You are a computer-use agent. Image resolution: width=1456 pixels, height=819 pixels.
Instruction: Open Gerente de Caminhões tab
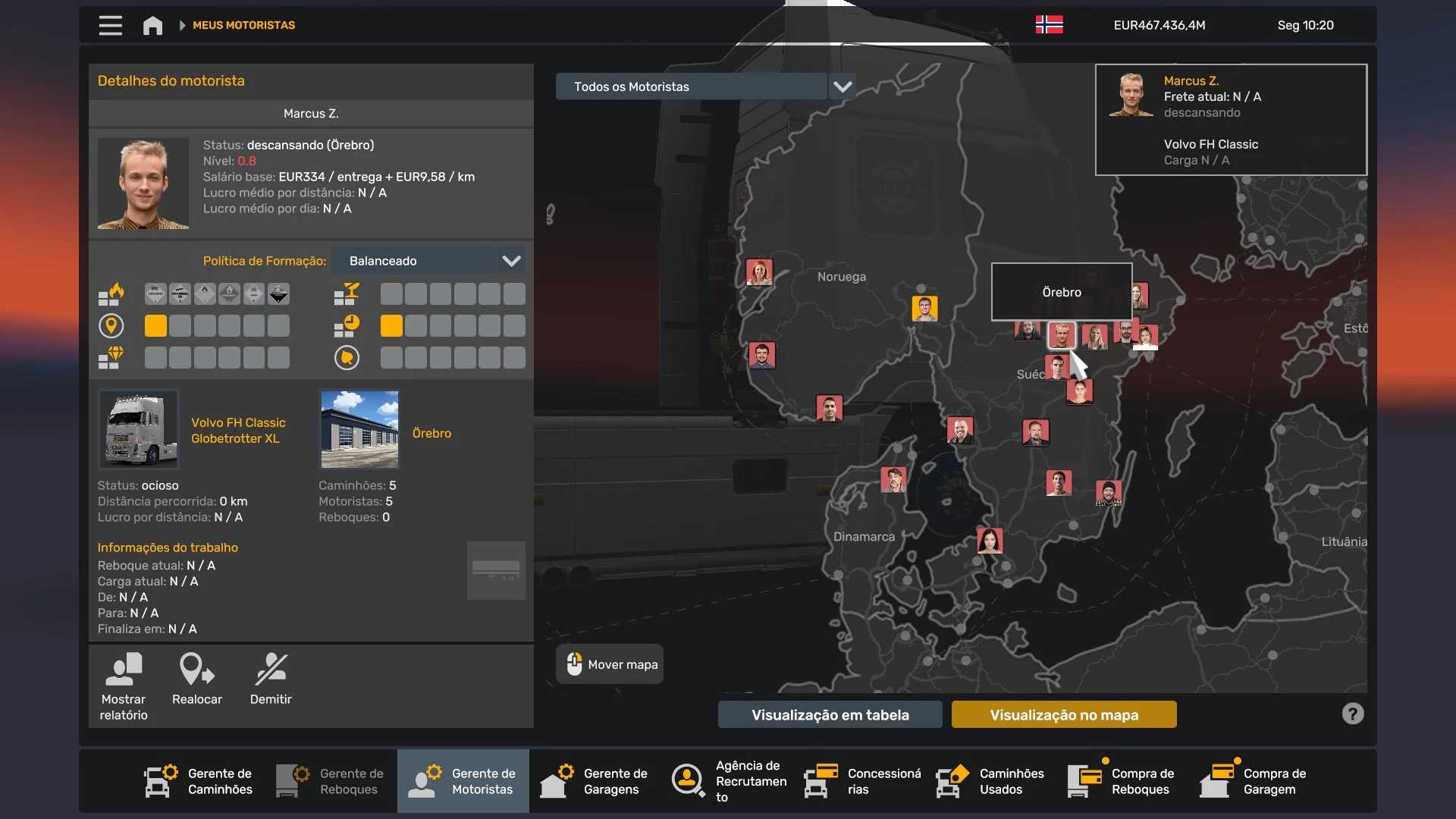(199, 781)
